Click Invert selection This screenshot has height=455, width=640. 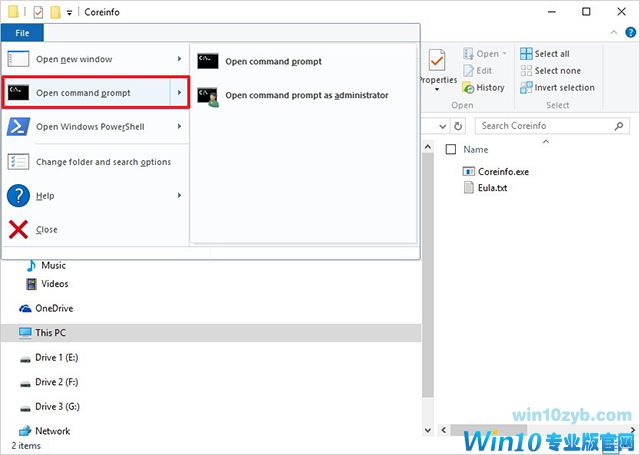tap(557, 88)
